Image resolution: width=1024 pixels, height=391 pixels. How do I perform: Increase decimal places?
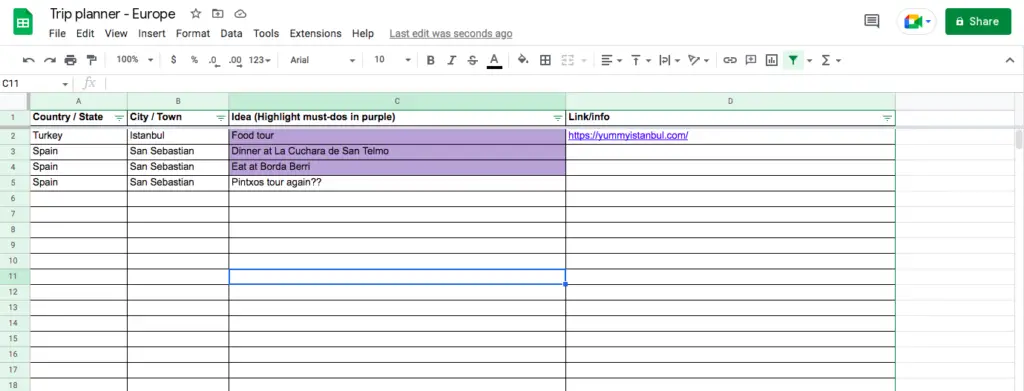coord(236,60)
